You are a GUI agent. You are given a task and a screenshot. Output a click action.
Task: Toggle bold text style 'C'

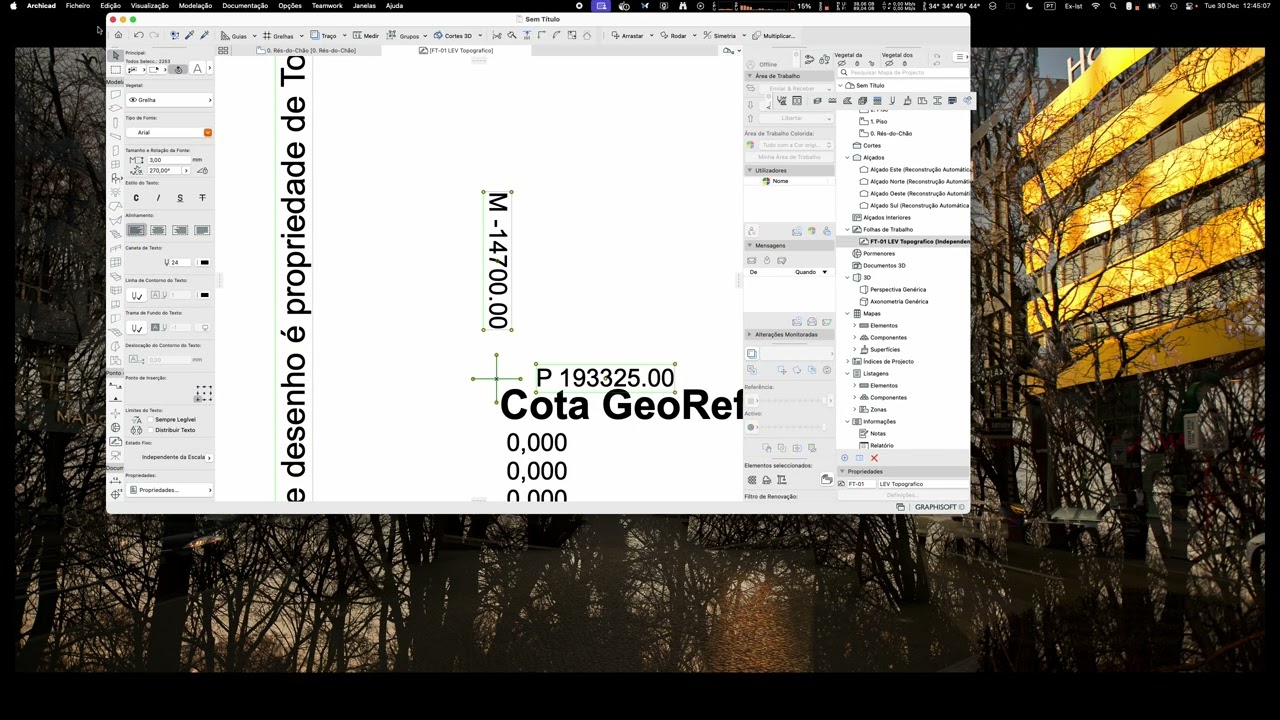(x=136, y=198)
